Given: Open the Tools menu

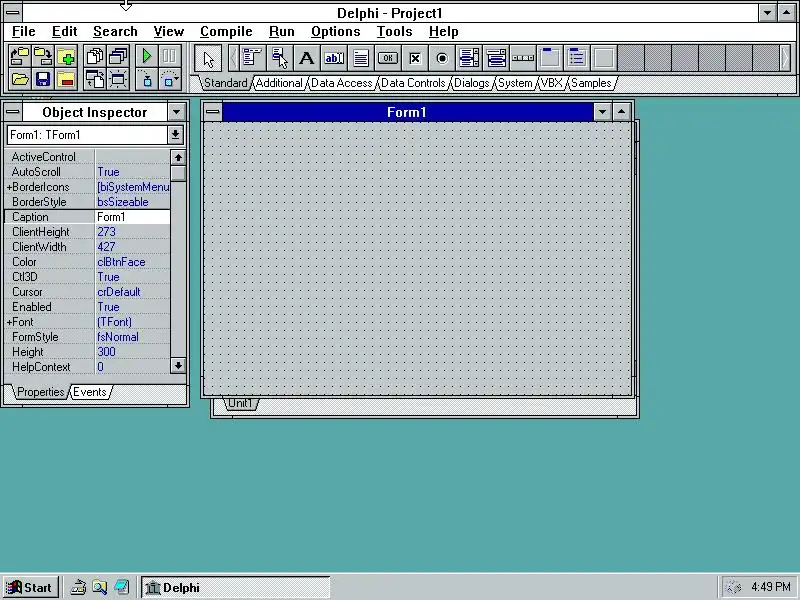Looking at the screenshot, I should 394,32.
